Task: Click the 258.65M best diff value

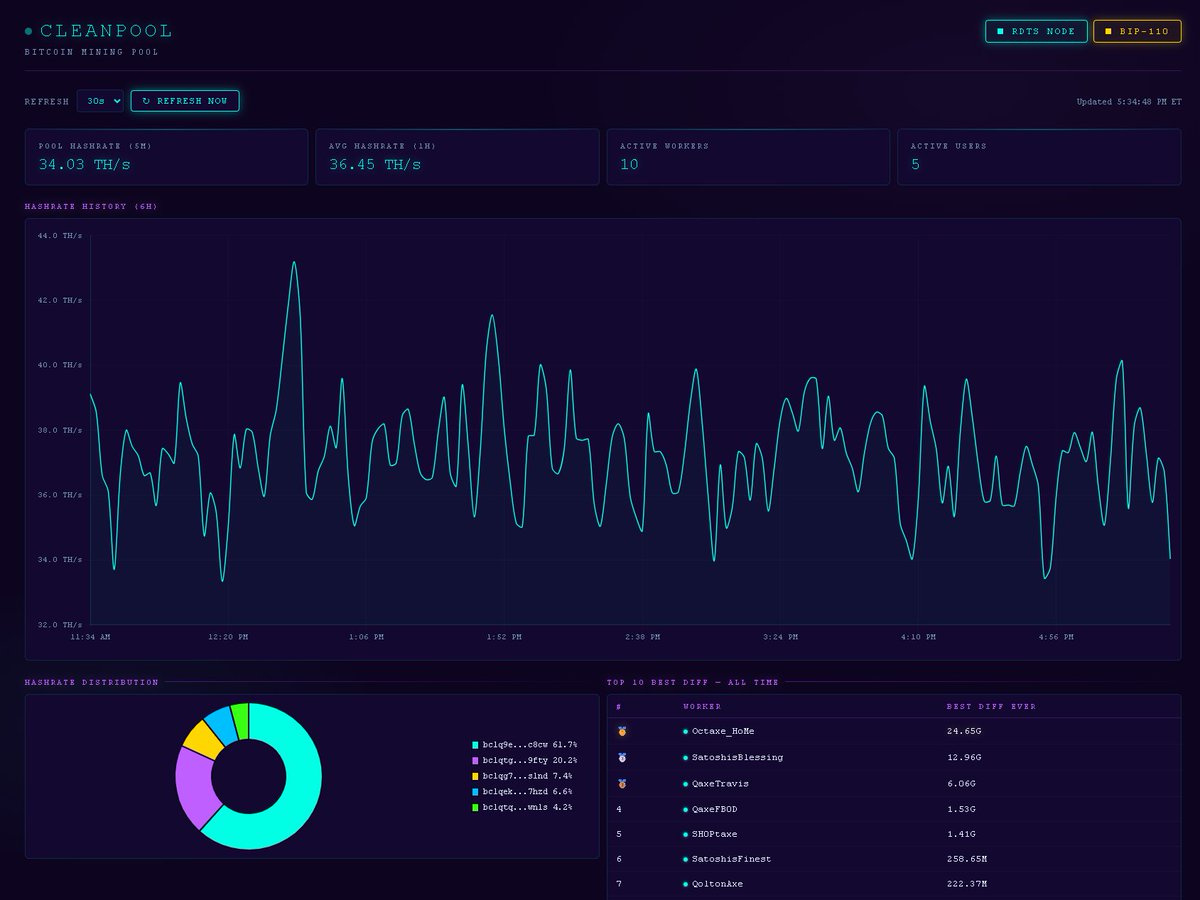Action: [x=966, y=859]
